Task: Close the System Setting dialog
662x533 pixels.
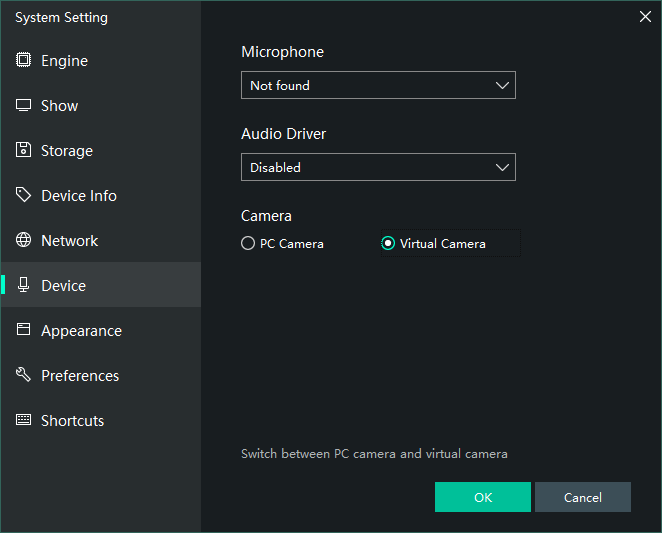Action: point(645,16)
